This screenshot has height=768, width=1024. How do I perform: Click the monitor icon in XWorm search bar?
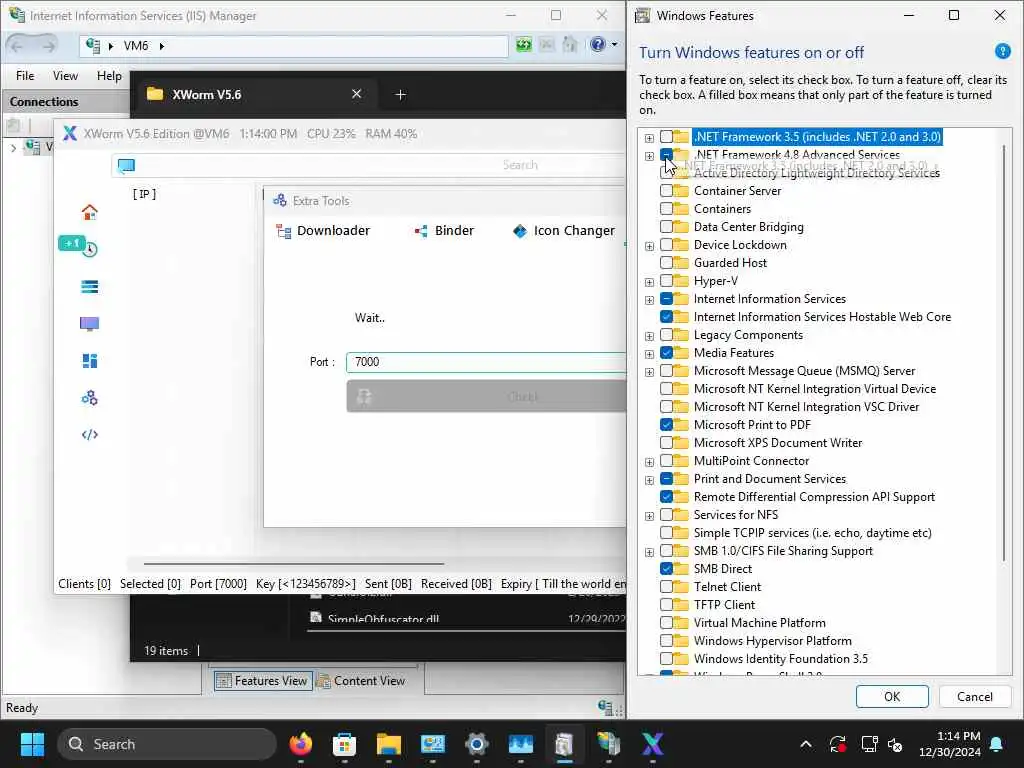pyautogui.click(x=126, y=165)
